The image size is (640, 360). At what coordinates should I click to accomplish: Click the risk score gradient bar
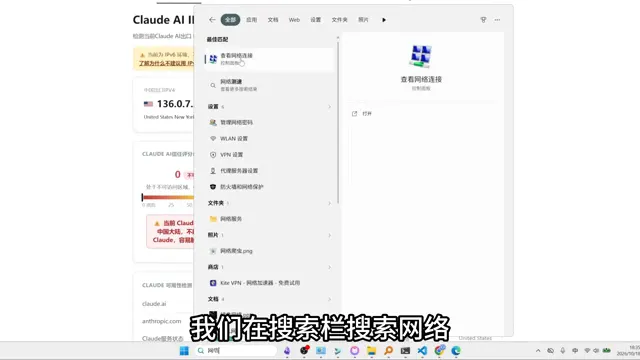pyautogui.click(x=167, y=197)
